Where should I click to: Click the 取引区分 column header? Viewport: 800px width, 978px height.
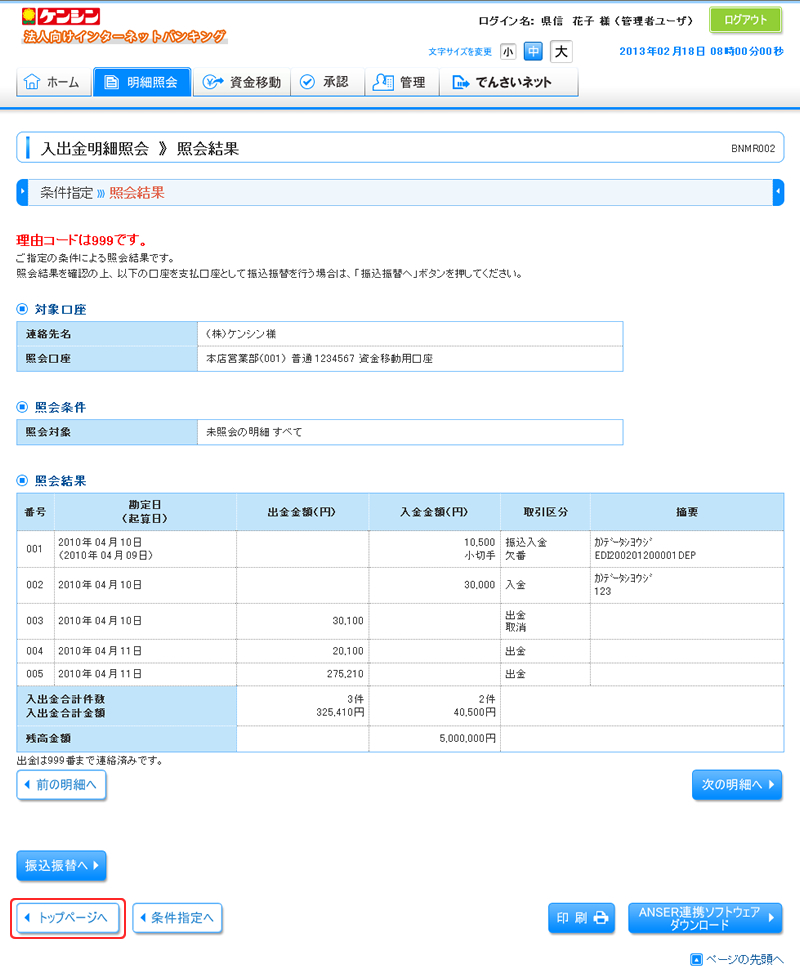[x=546, y=512]
